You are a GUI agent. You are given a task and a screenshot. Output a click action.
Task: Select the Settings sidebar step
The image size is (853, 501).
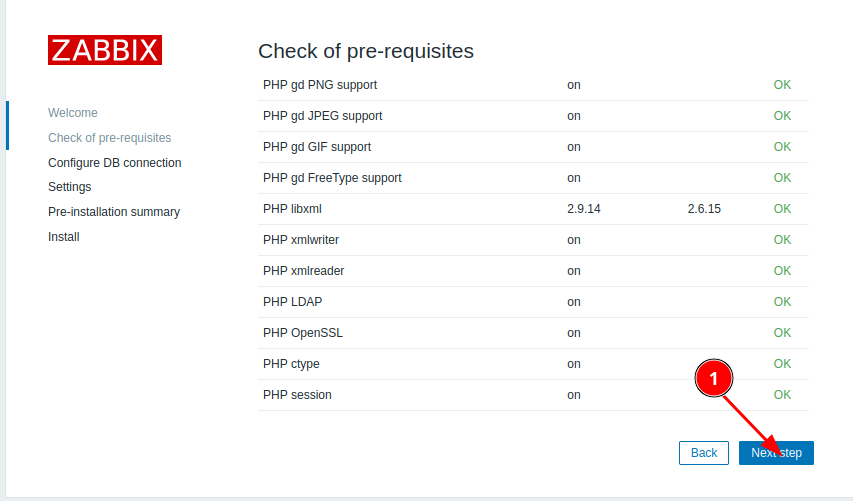(x=69, y=187)
